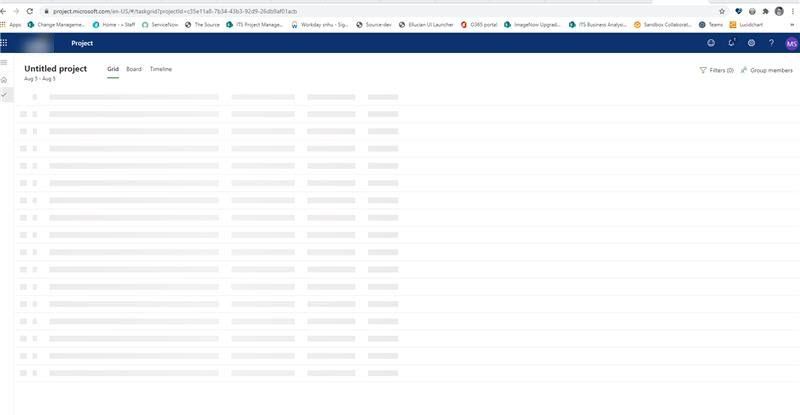Screen dimensions: 800x415
Task: Open the Office app launcher waffle
Action: [x=4, y=43]
